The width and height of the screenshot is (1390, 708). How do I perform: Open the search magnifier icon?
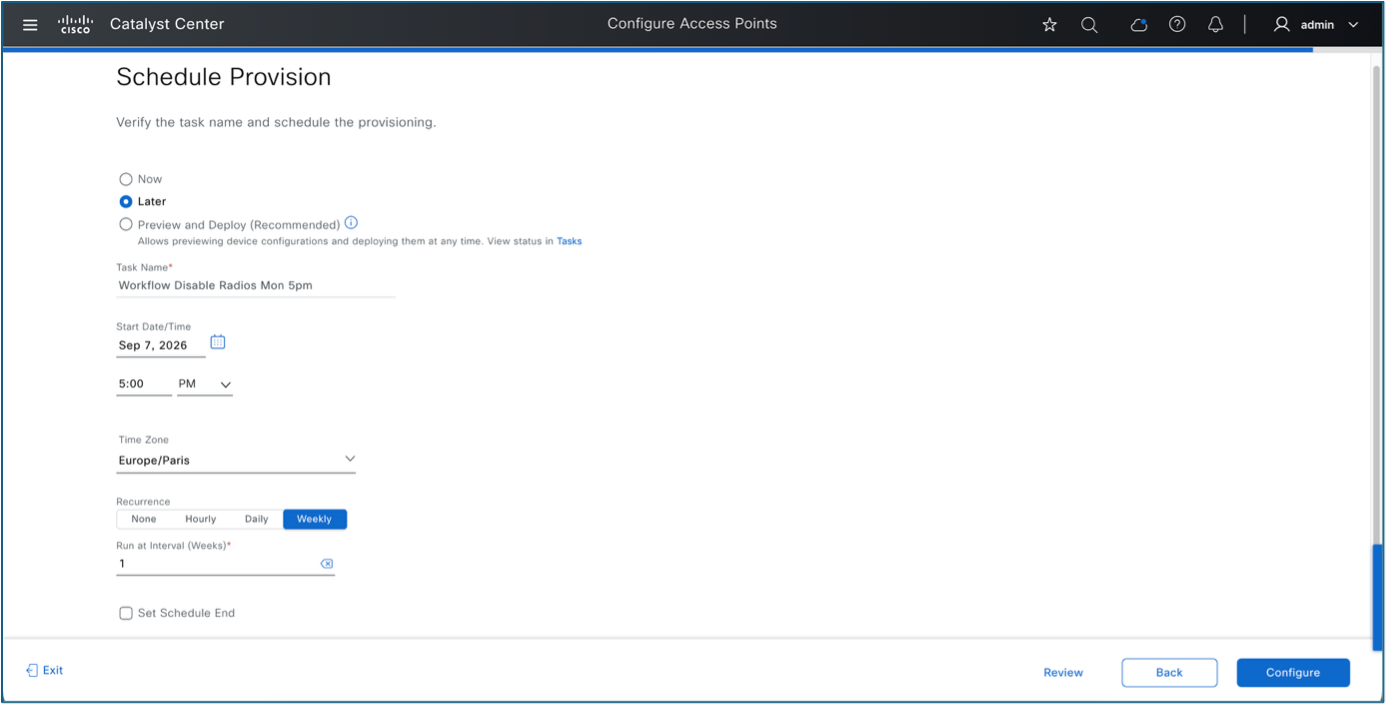[x=1090, y=25]
